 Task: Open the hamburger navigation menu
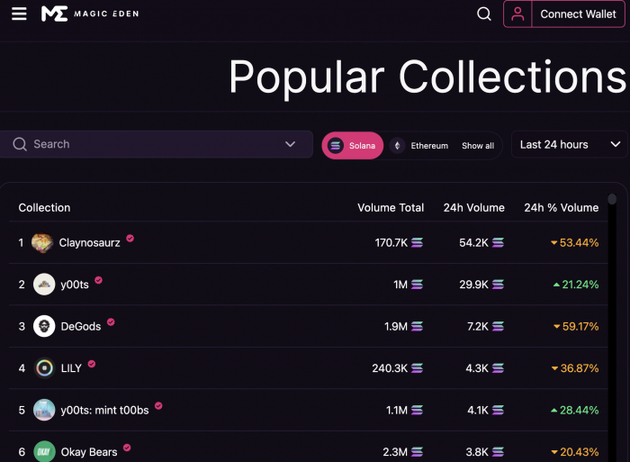click(x=19, y=14)
